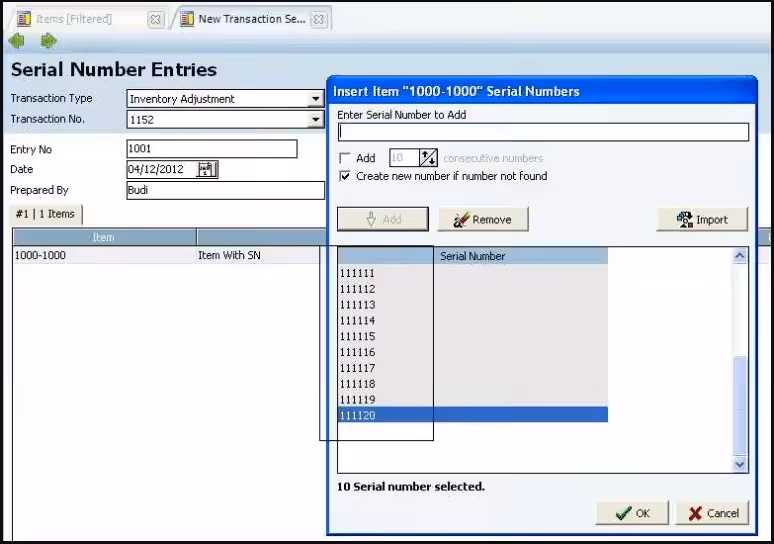Select serial number 111112

tap(472, 289)
